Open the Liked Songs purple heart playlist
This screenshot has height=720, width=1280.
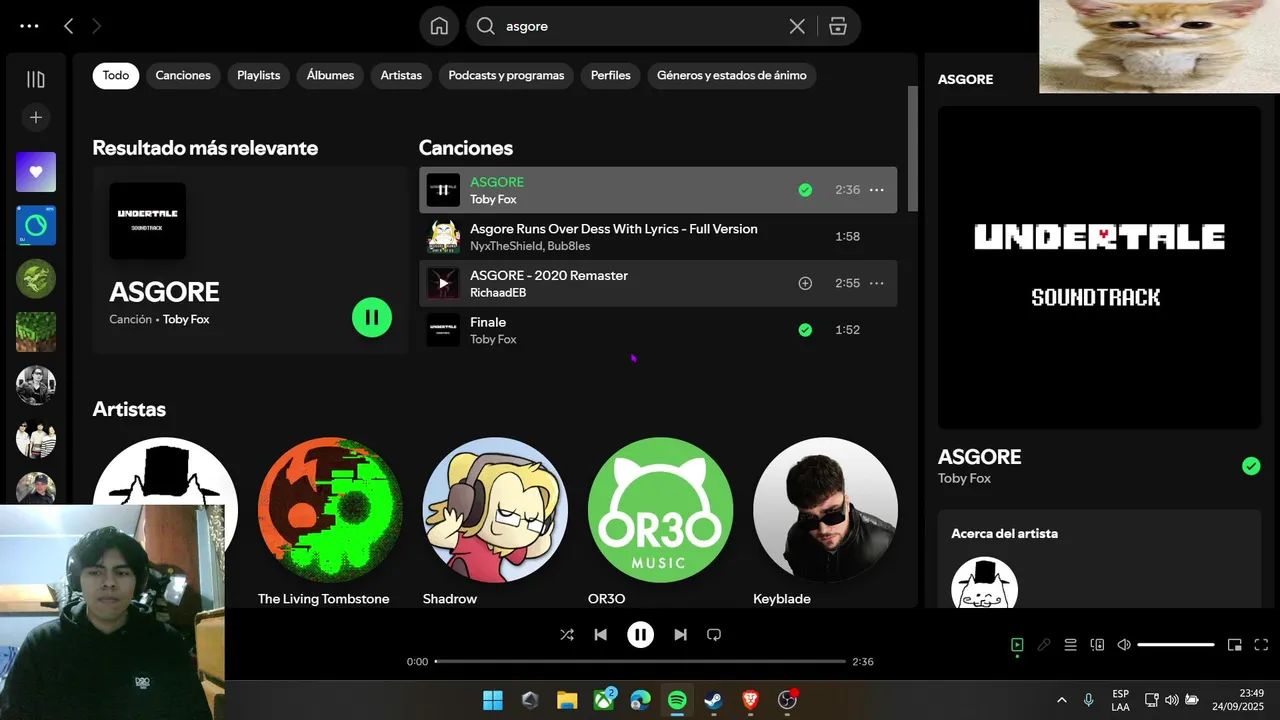[x=36, y=172]
